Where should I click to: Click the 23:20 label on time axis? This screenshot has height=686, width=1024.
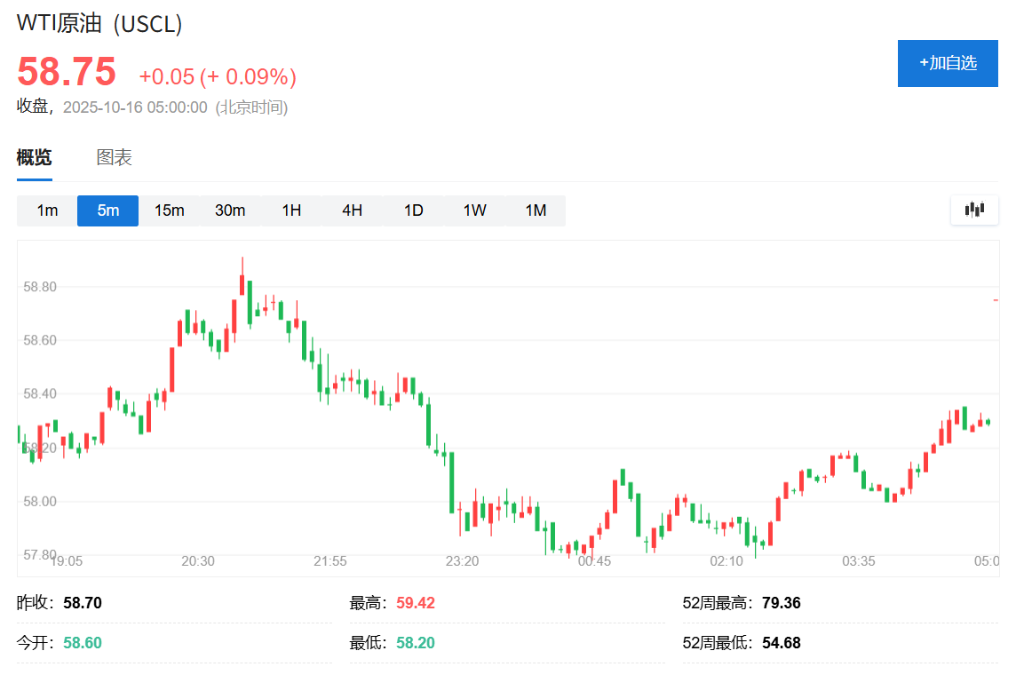[462, 561]
